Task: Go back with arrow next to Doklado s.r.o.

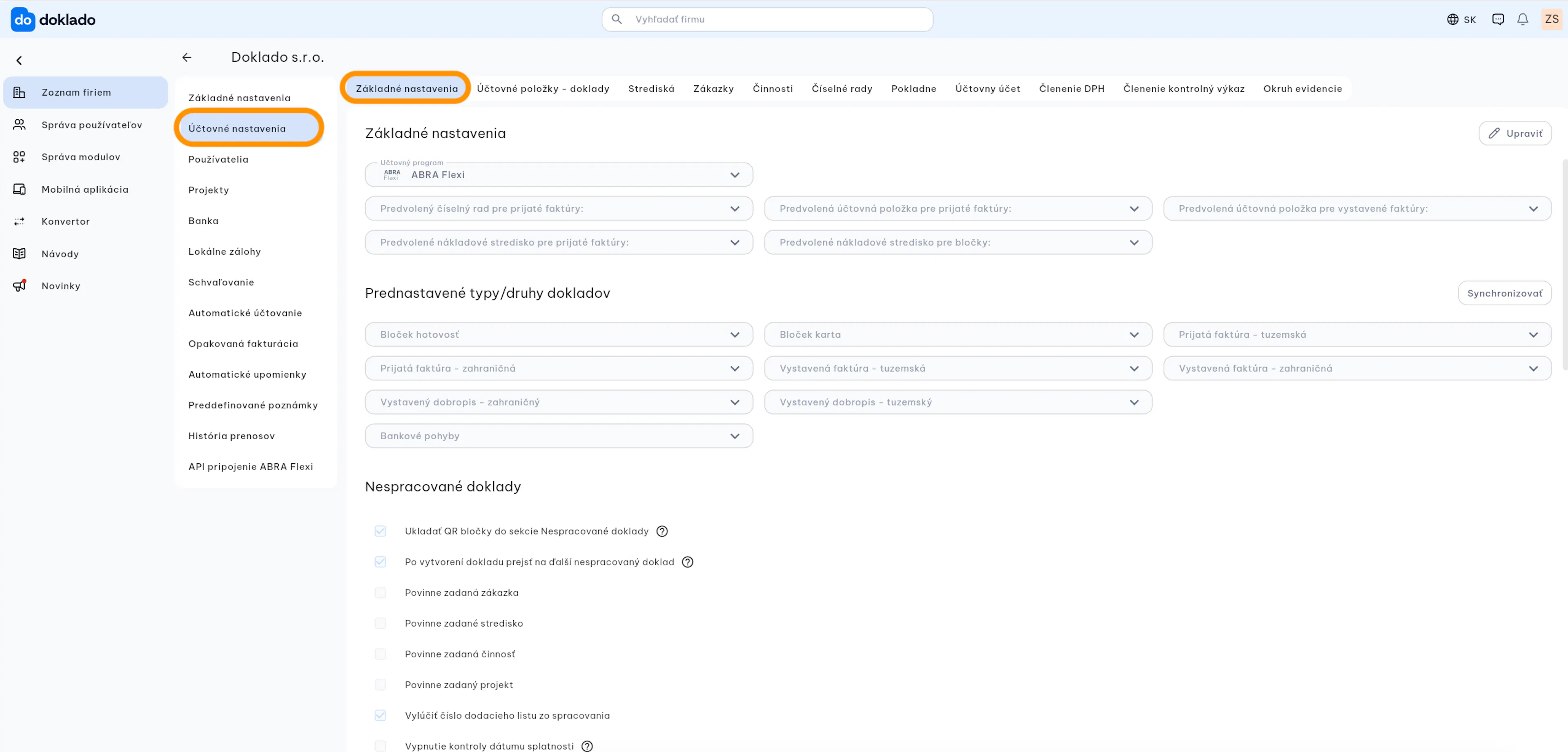Action: [x=187, y=57]
